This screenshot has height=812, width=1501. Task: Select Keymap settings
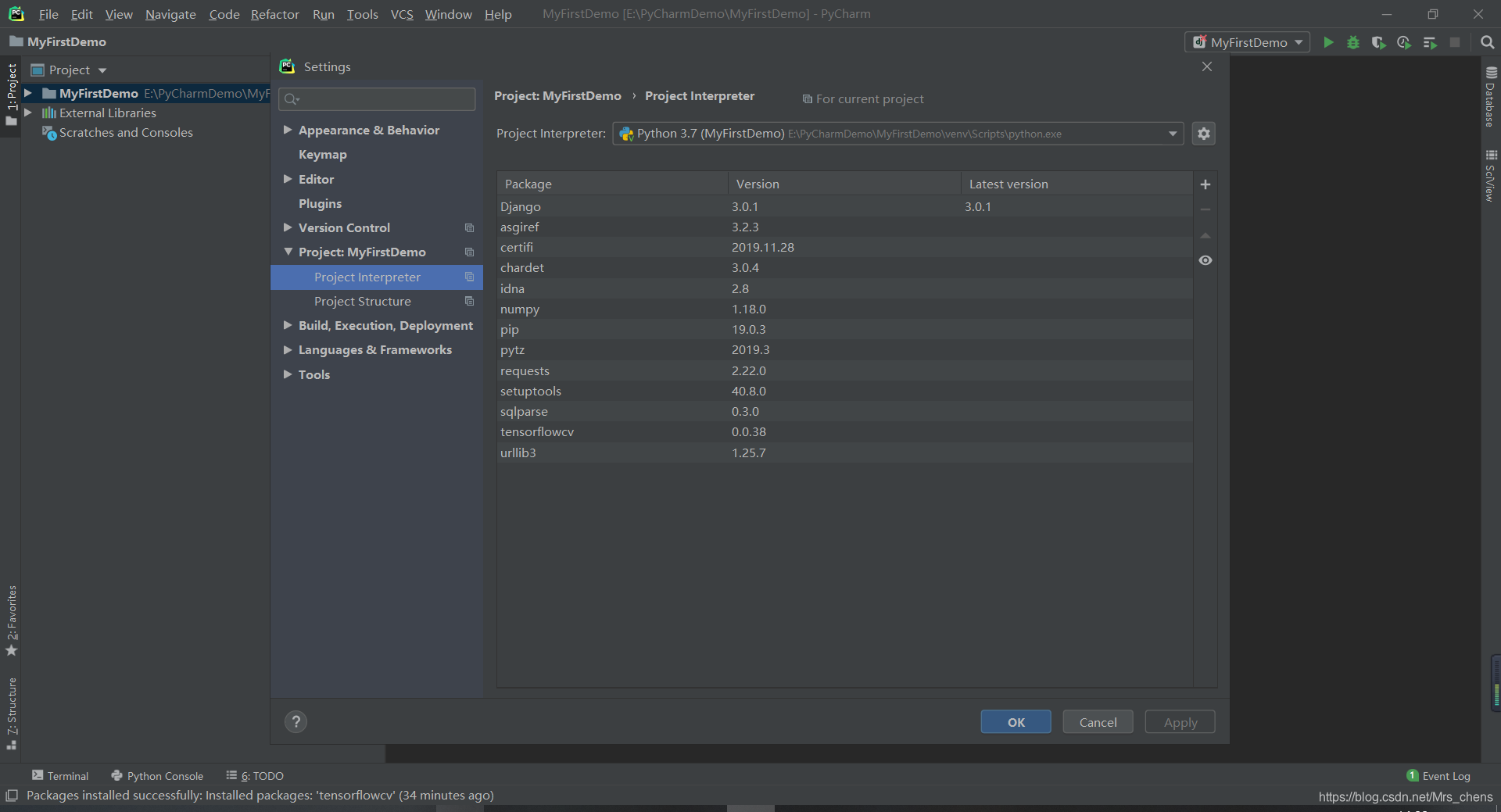pos(322,155)
